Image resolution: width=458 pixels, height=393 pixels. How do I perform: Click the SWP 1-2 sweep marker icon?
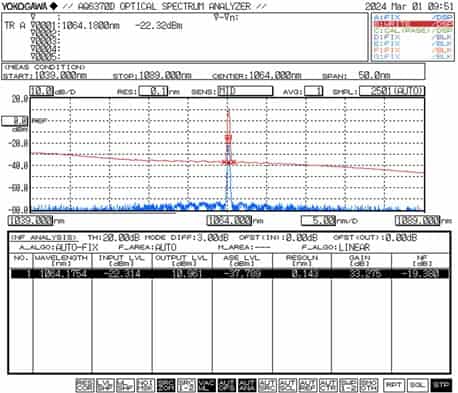(186, 385)
